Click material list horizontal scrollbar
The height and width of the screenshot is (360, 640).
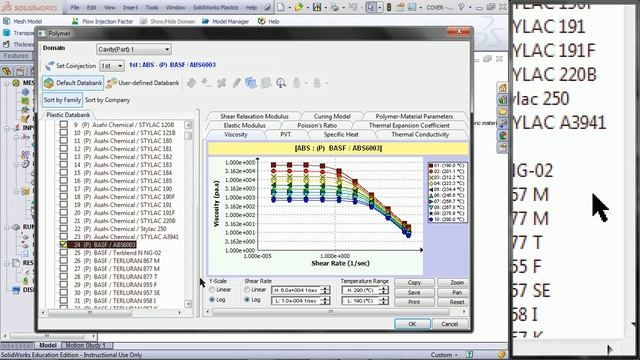pyautogui.click(x=111, y=313)
